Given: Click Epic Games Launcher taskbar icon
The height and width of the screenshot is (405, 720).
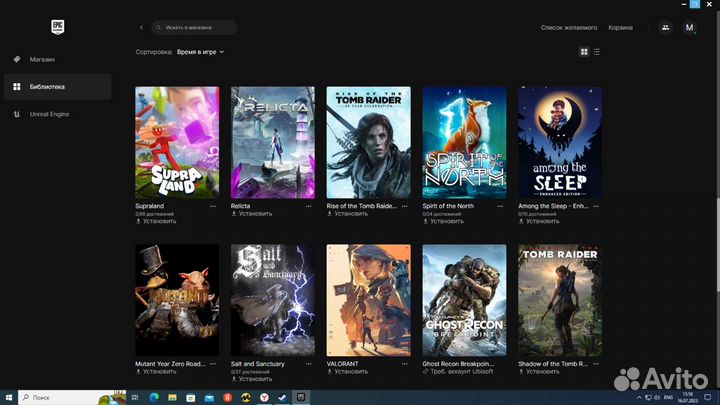Looking at the screenshot, I should click(301, 397).
